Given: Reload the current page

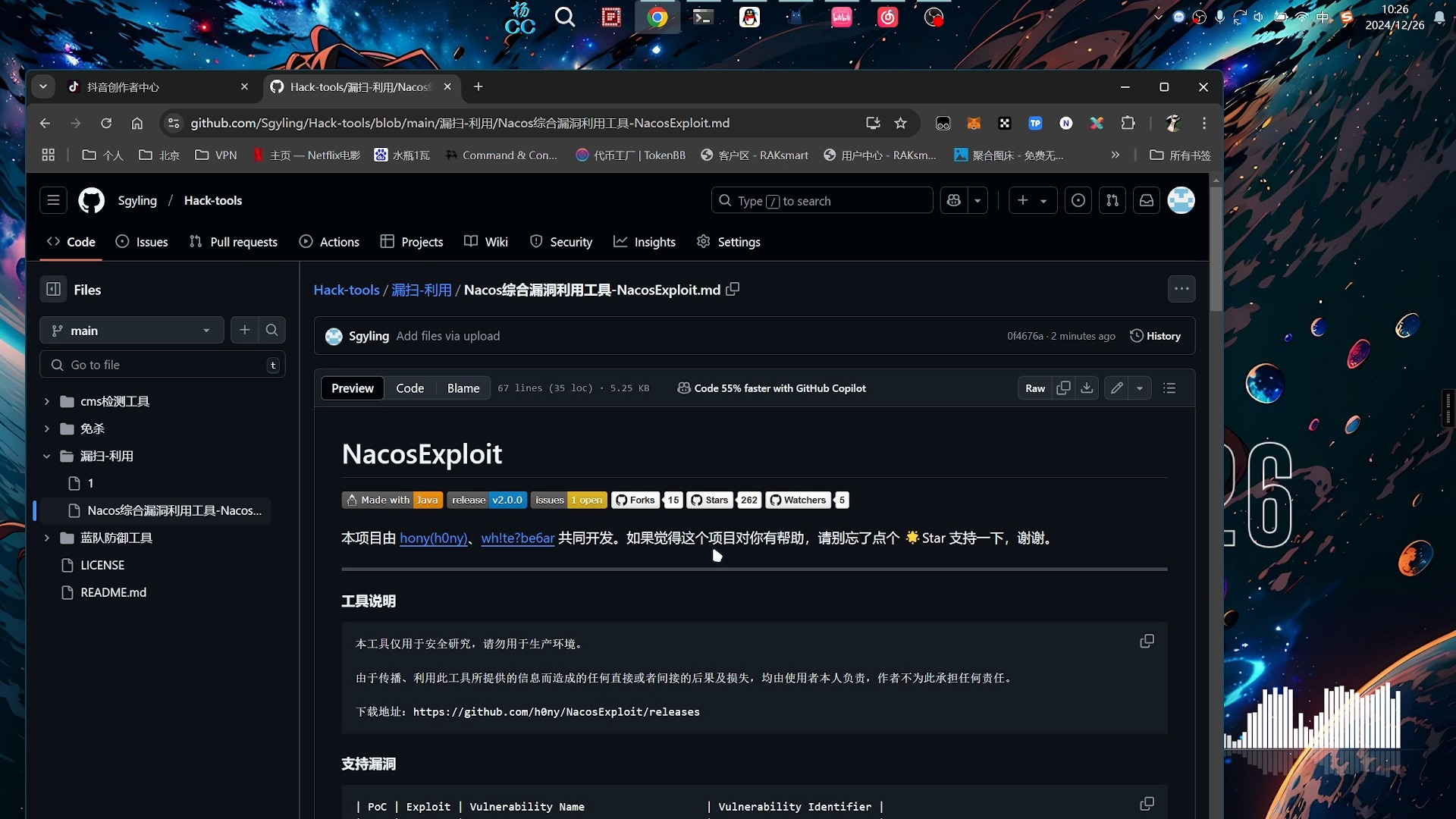Looking at the screenshot, I should (106, 123).
